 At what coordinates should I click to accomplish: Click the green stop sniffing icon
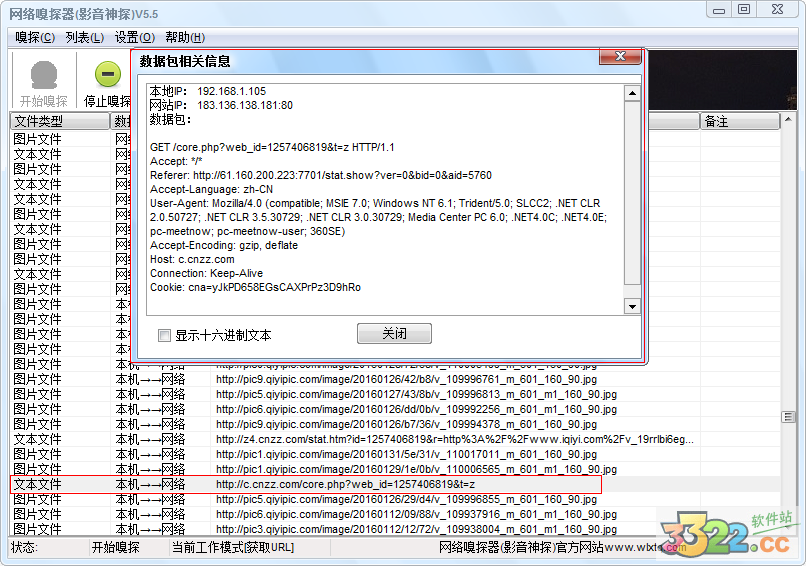point(108,74)
